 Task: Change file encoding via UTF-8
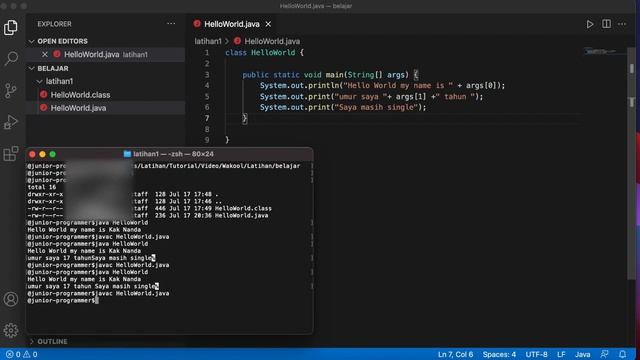536,354
